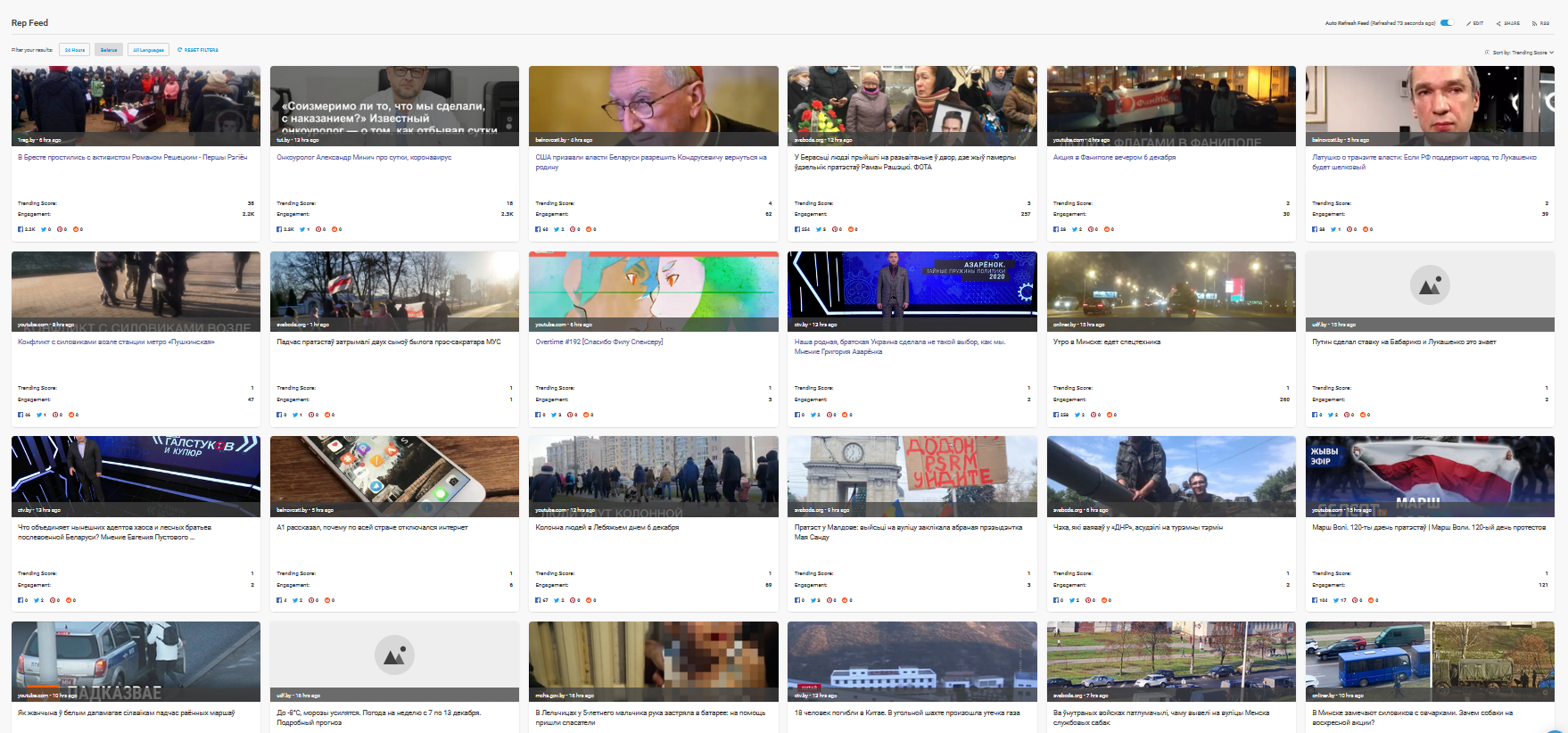Click Pinterest icon on first article card
Screen dimensions: 1568x733
pyautogui.click(x=60, y=229)
